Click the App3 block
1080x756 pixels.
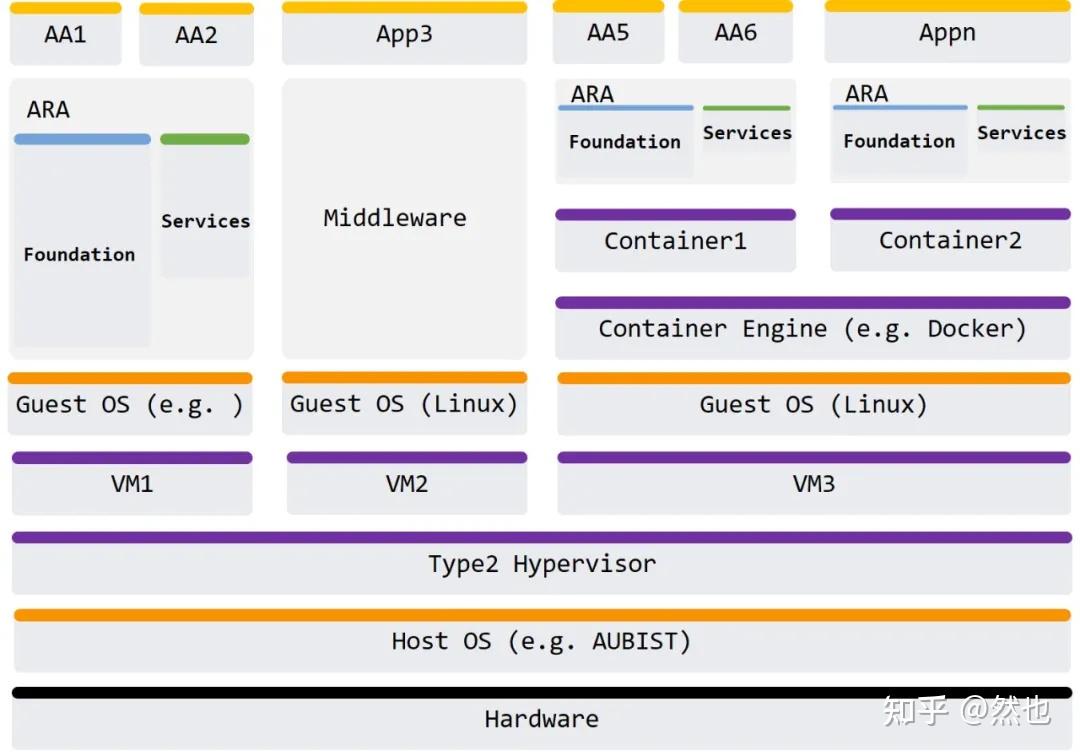404,34
